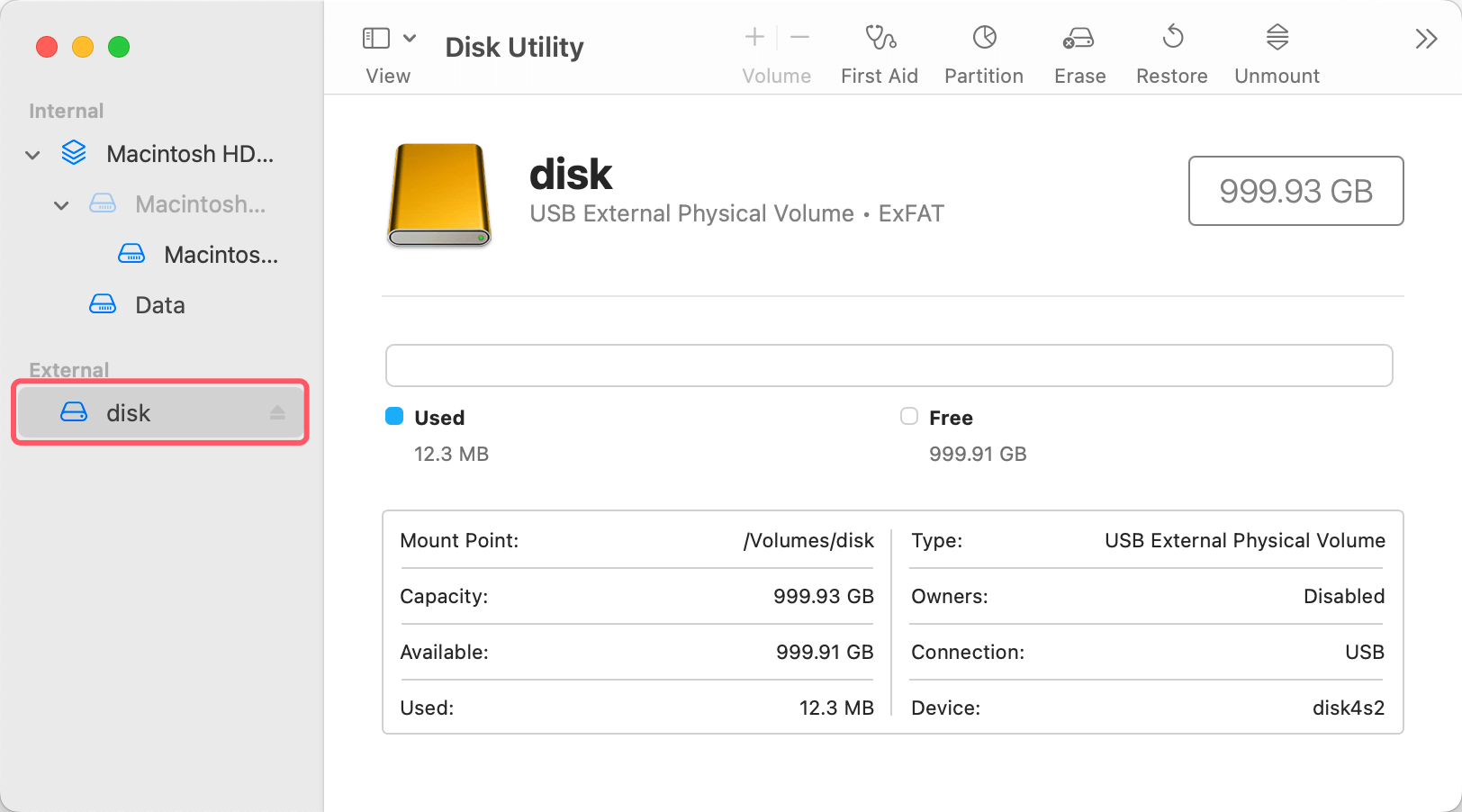This screenshot has height=812, width=1462.
Task: Select the Erase tool
Action: [x=1078, y=51]
